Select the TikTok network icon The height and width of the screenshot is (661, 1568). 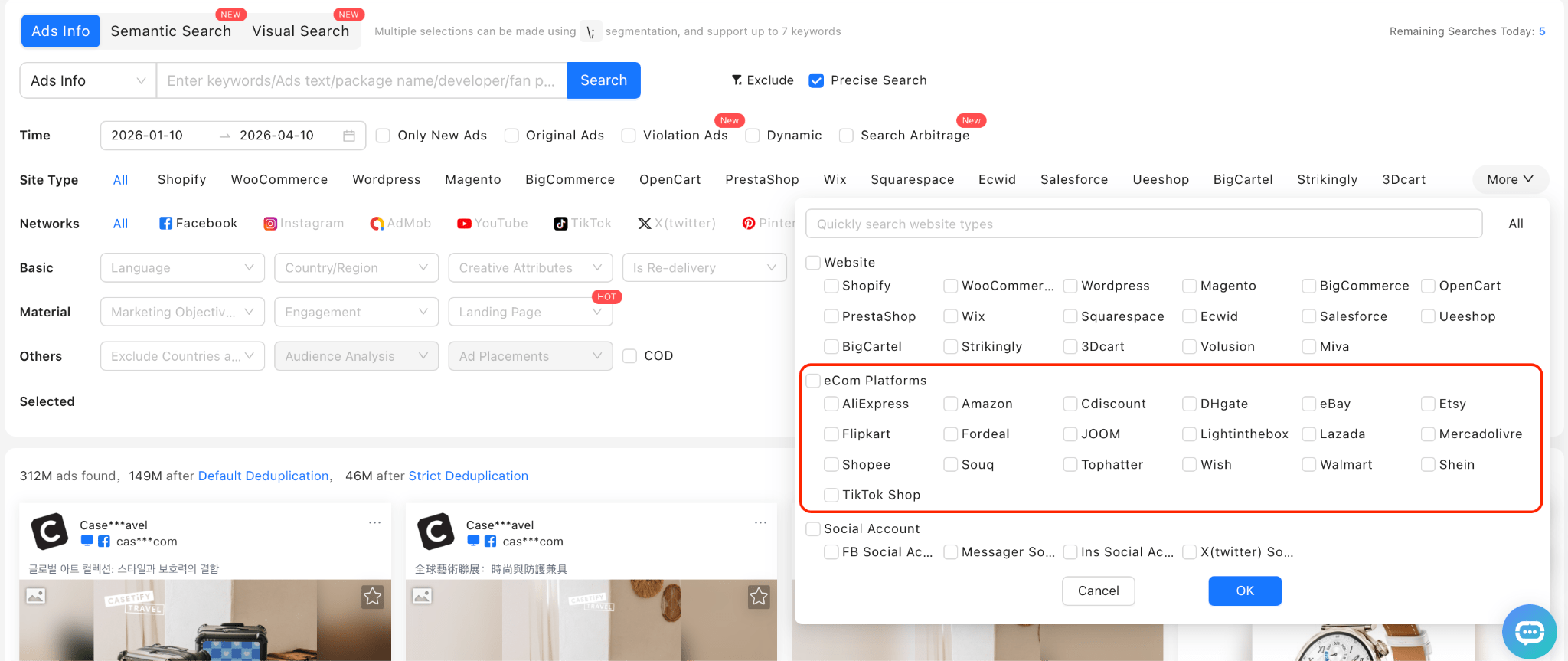point(561,224)
